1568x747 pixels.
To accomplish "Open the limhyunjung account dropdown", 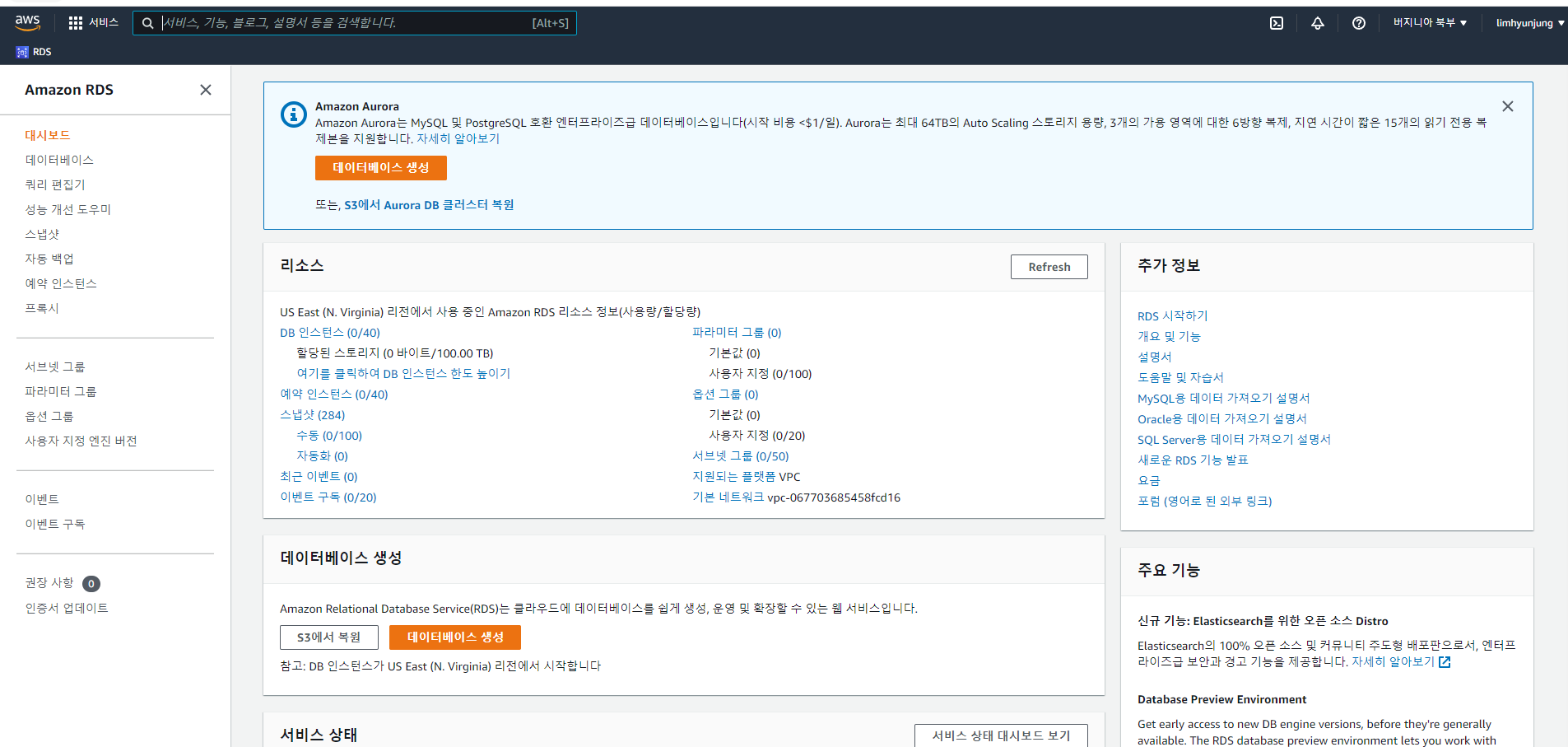I will click(1530, 23).
